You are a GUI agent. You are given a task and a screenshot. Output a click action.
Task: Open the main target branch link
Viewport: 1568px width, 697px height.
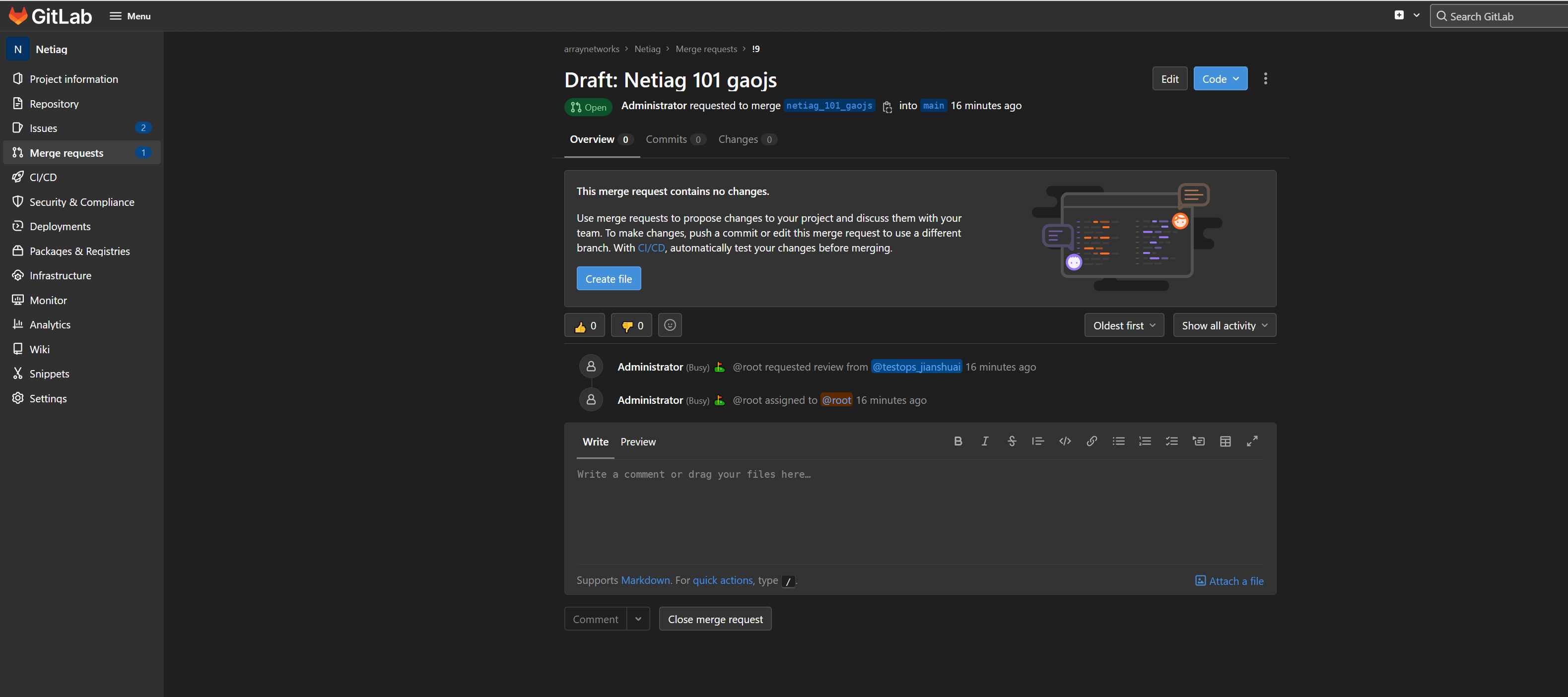pos(933,106)
